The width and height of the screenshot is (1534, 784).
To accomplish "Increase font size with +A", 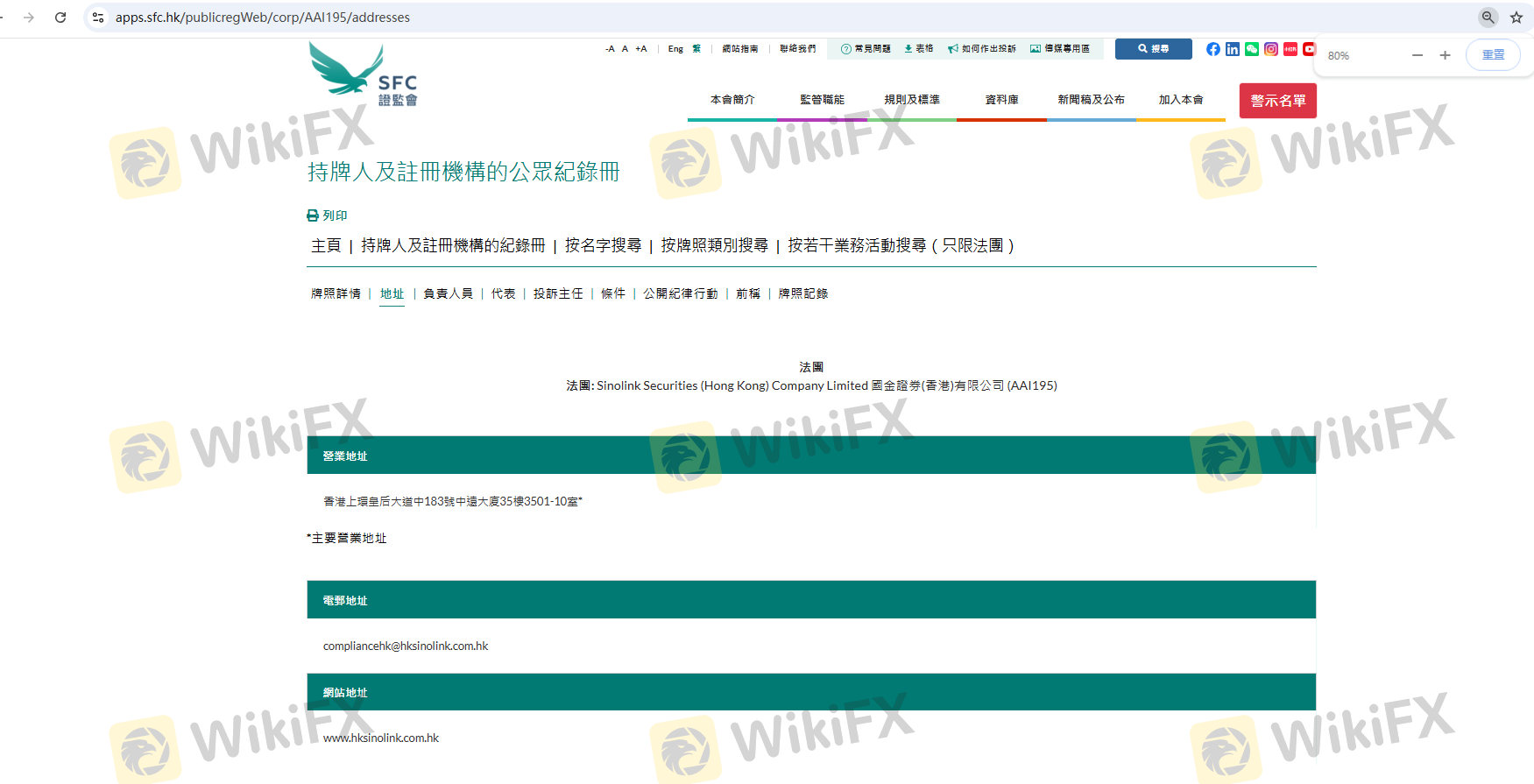I will pos(641,49).
